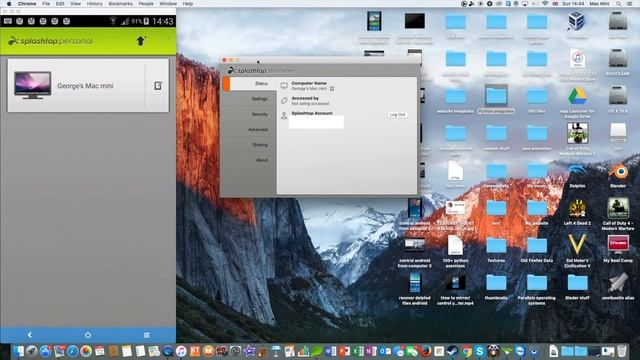Select the OS X 10.9 drive icon
This screenshot has height=360, width=640.
pos(618,96)
